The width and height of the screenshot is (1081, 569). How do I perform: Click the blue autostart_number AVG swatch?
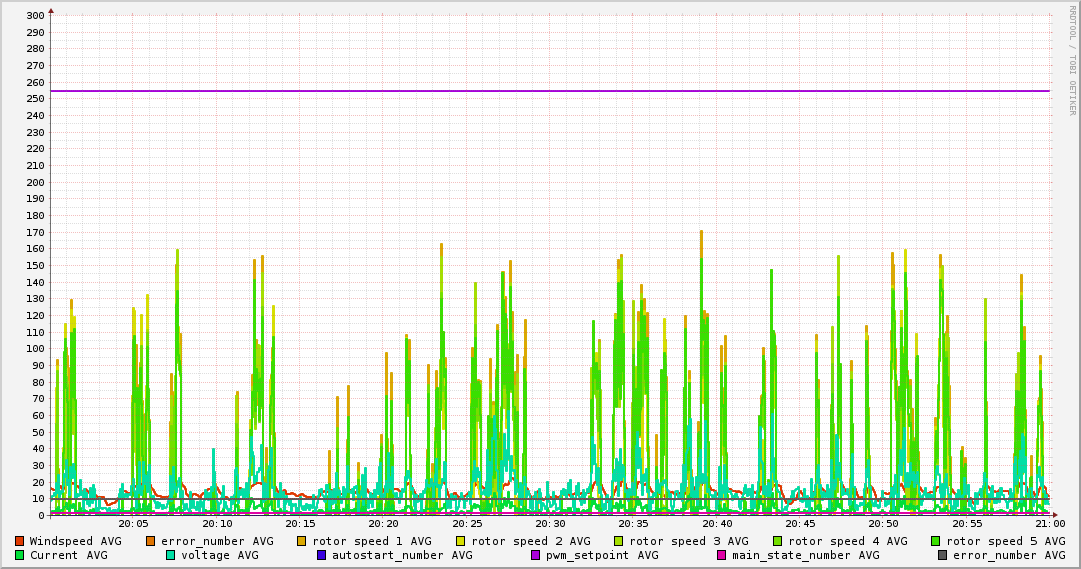point(322,555)
